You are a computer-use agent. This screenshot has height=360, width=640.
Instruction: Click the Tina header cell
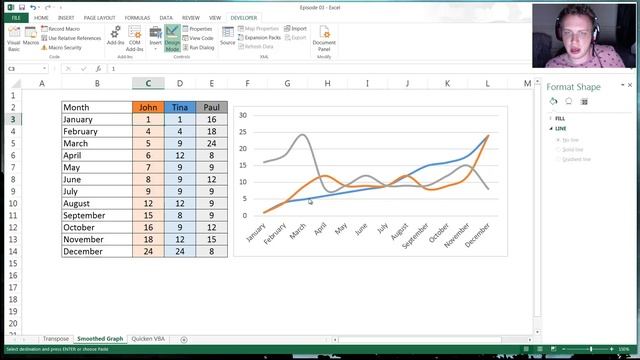[180, 107]
